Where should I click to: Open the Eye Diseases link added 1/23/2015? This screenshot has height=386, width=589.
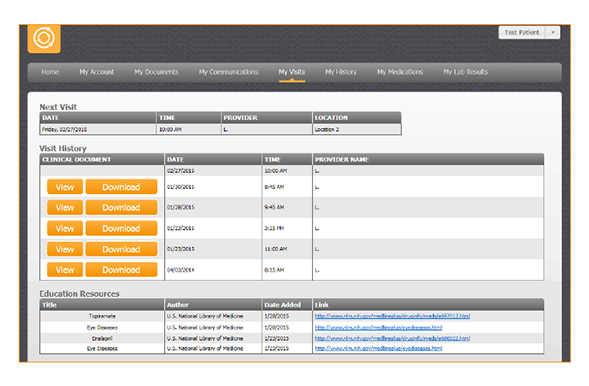(x=378, y=348)
